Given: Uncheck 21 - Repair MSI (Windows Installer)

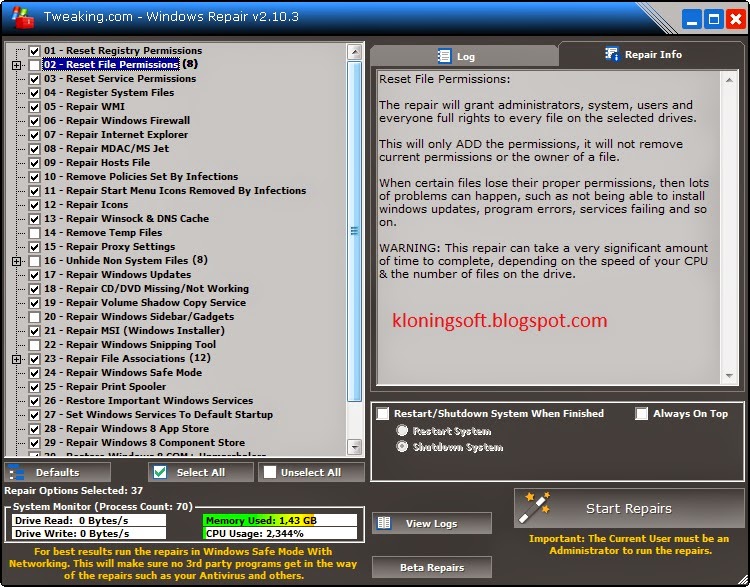Looking at the screenshot, I should [34, 331].
